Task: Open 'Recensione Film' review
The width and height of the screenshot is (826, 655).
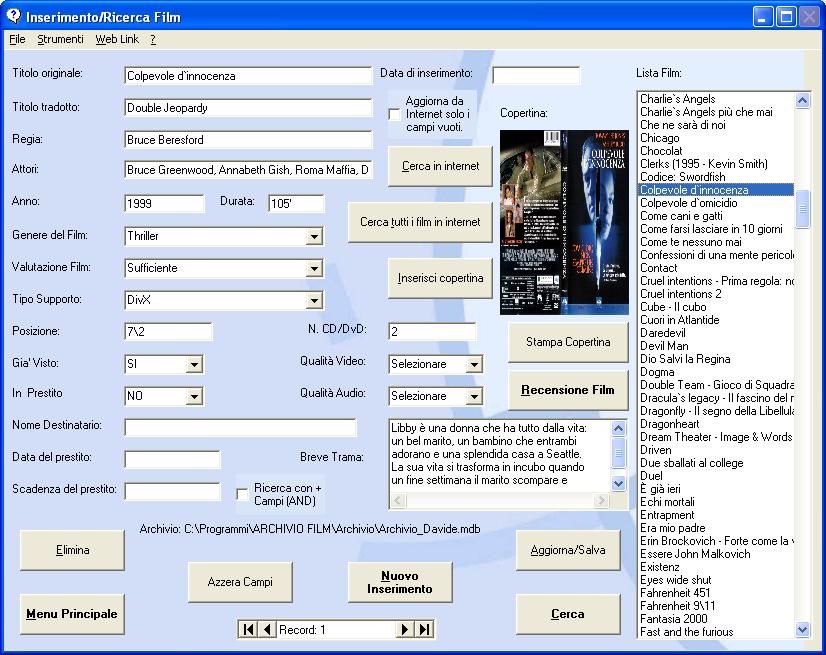Action: tap(568, 390)
